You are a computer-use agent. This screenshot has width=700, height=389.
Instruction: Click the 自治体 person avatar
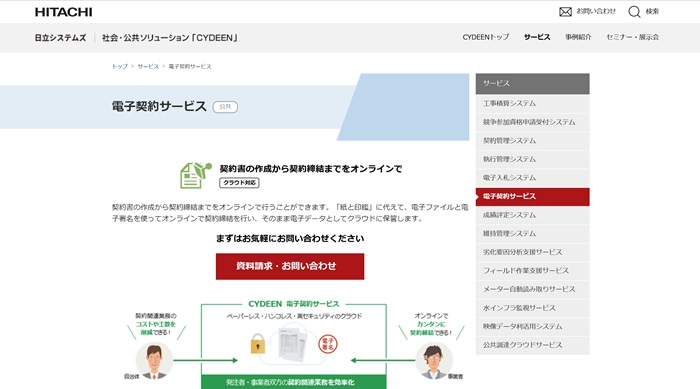point(154,361)
